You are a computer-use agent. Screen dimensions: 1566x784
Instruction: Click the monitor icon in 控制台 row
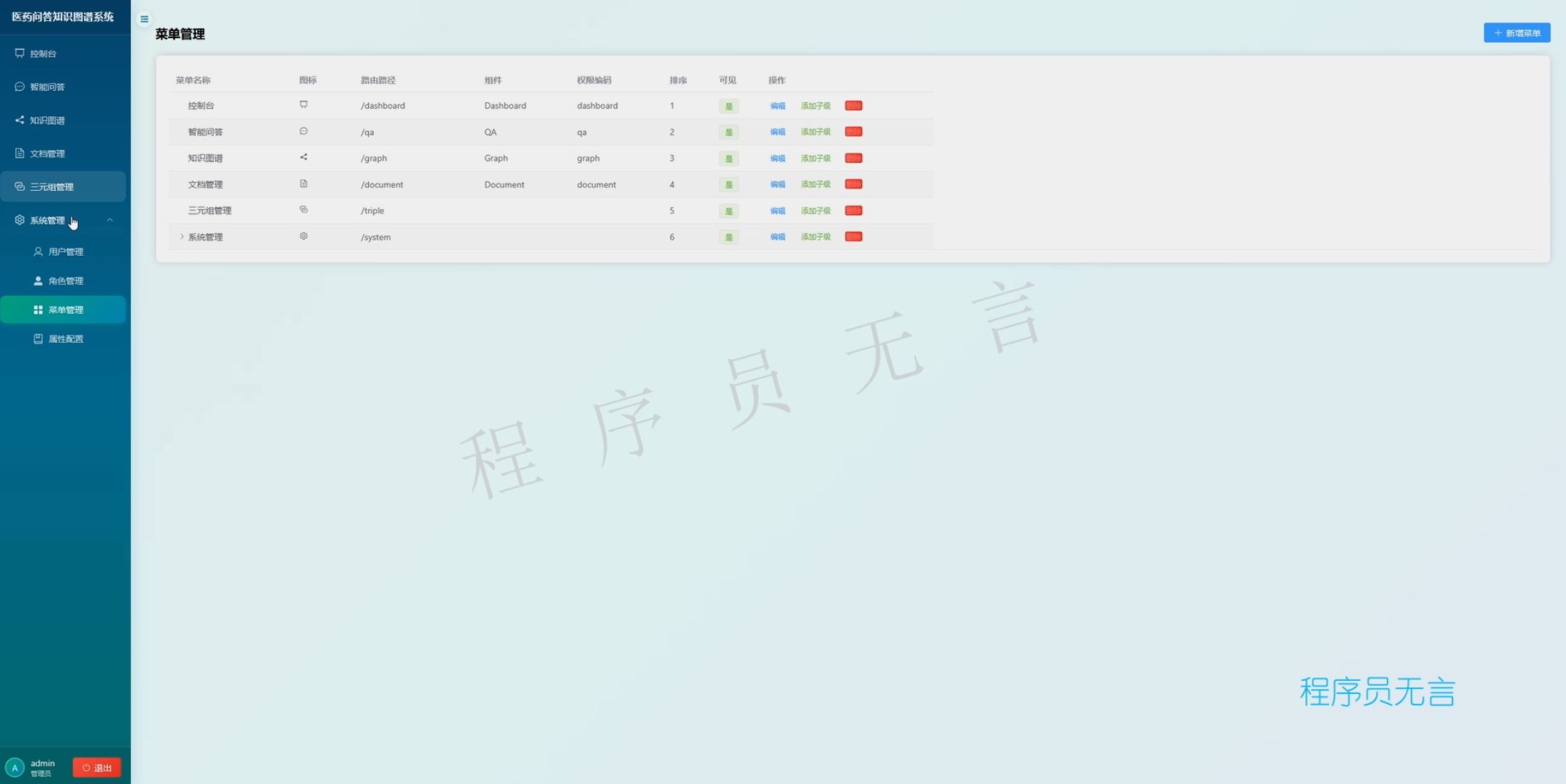(x=303, y=104)
